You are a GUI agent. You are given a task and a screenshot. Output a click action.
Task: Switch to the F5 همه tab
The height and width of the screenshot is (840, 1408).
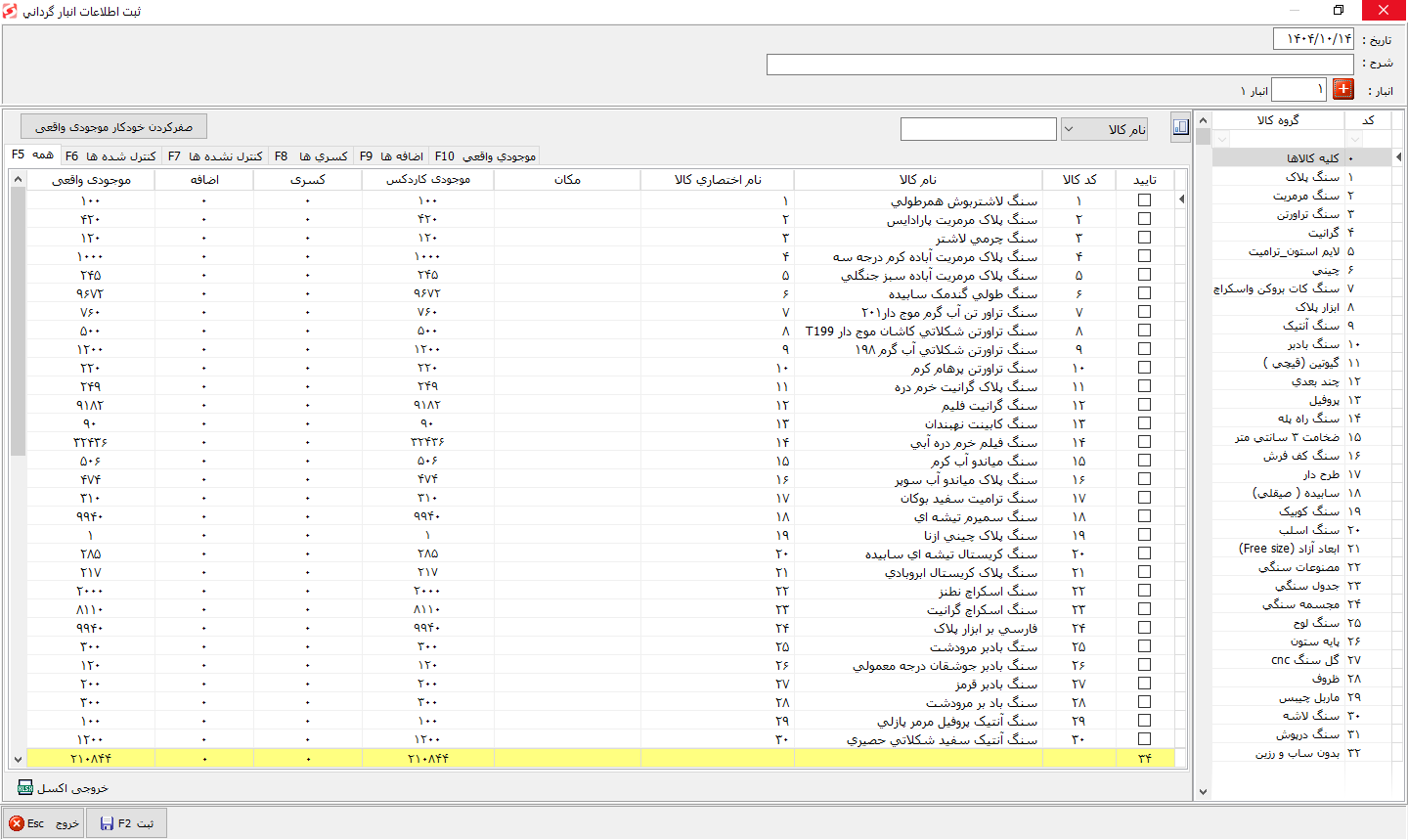(x=33, y=155)
